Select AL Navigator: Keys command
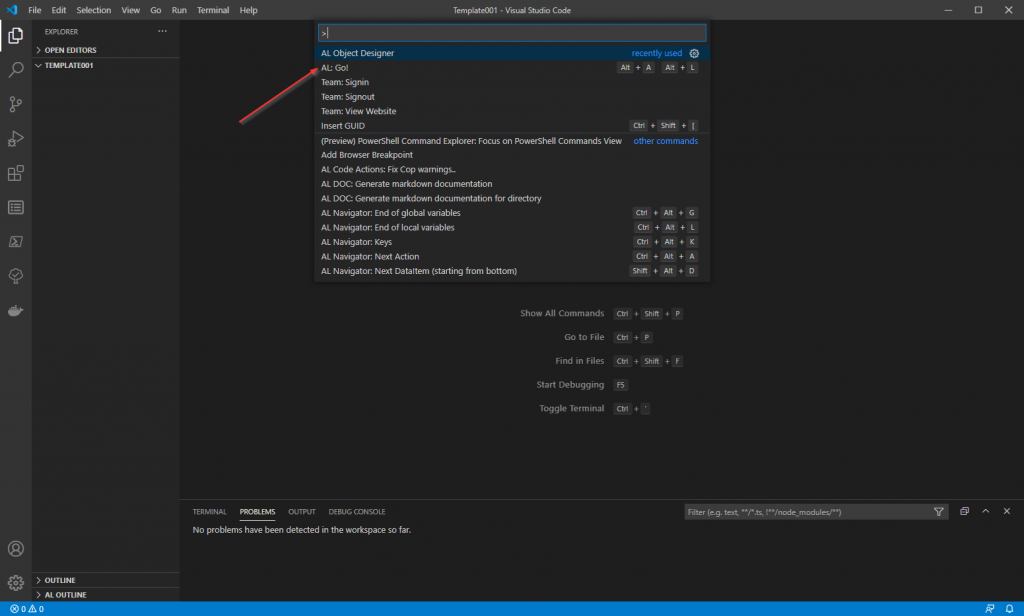Viewport: 1024px width, 616px height. tap(512, 242)
